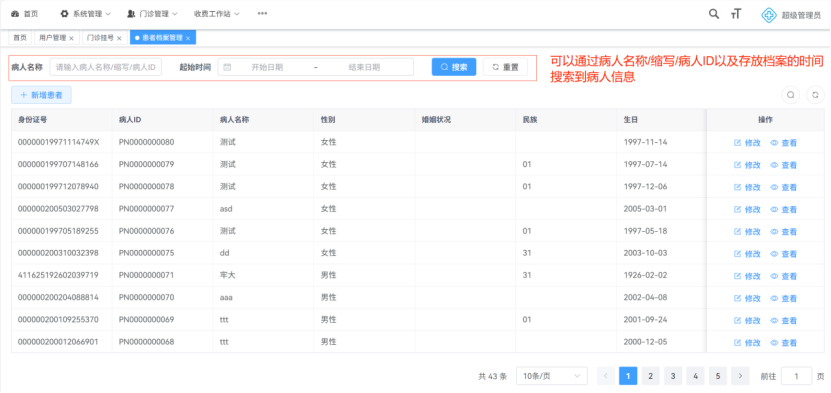The image size is (831, 393).
Task: Click the 超级管理员 avatar icon
Action: [769, 15]
